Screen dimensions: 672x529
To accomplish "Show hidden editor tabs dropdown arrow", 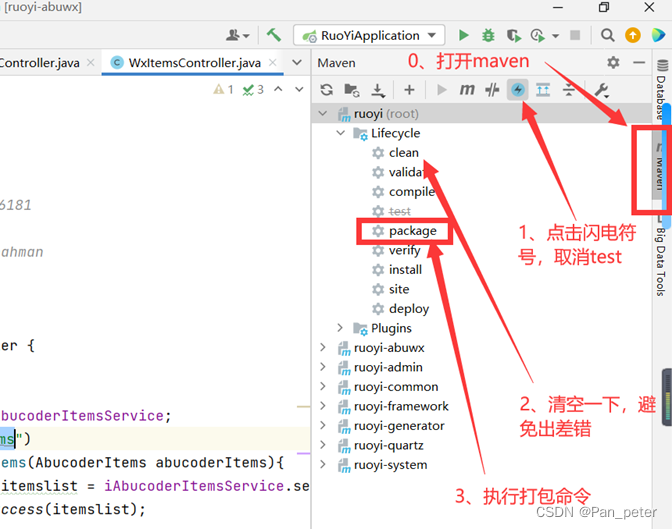I will click(x=297, y=63).
